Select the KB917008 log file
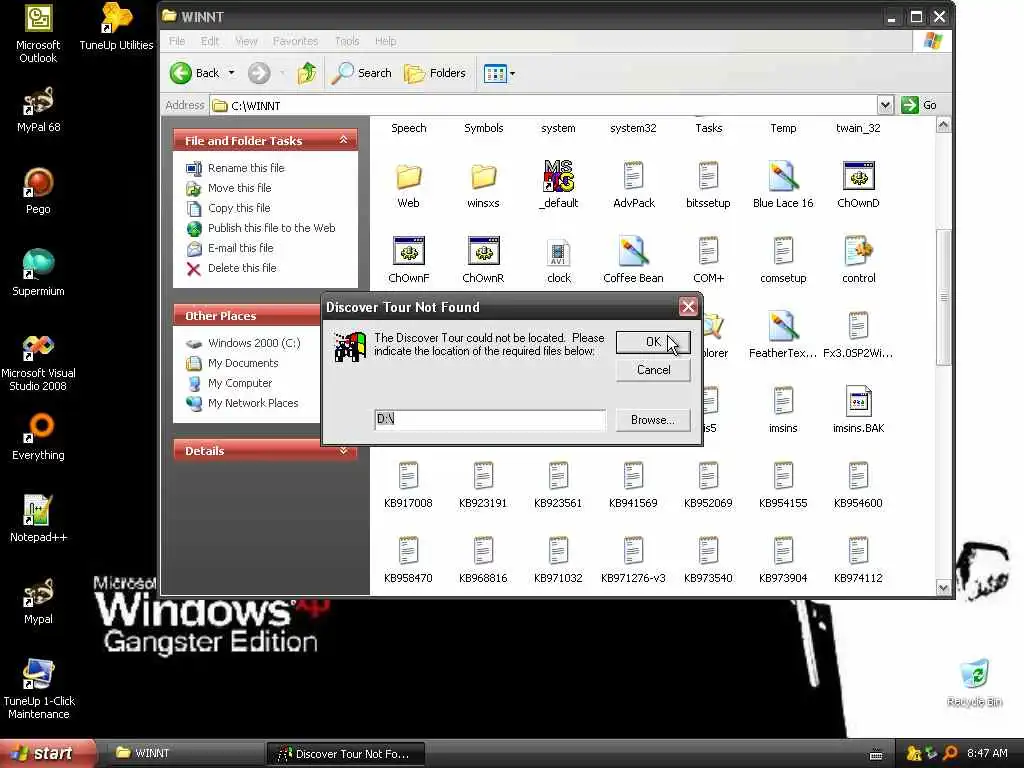The height and width of the screenshot is (768, 1024). click(x=408, y=485)
